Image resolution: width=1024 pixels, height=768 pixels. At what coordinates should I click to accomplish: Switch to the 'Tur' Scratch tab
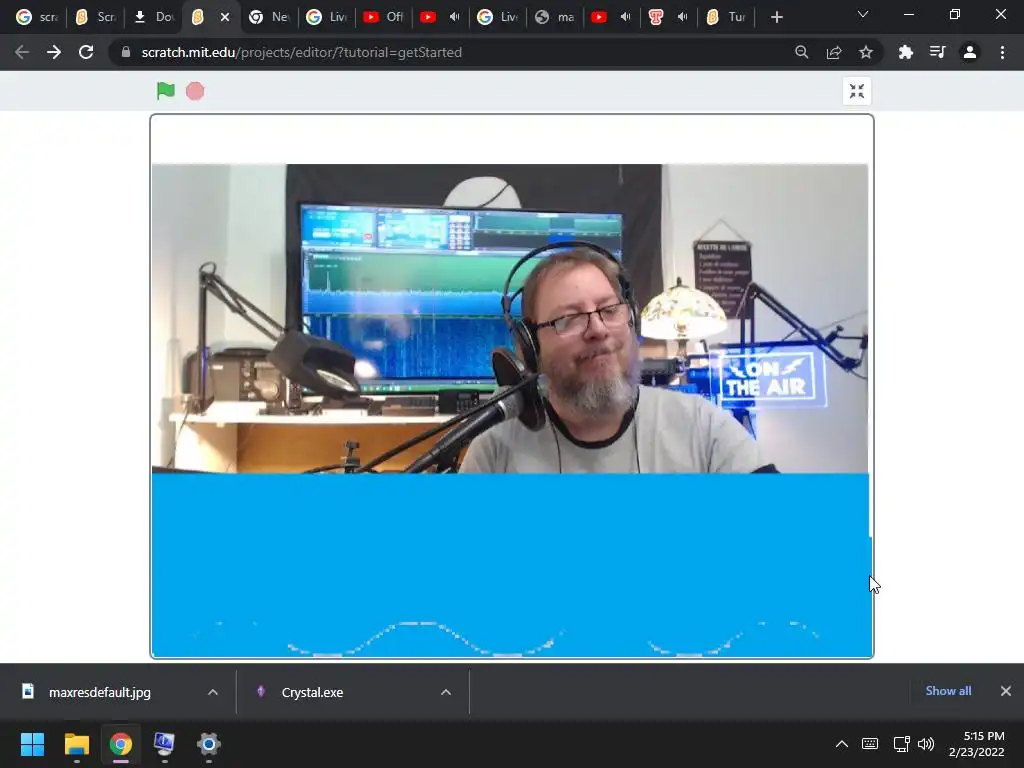pyautogui.click(x=726, y=17)
